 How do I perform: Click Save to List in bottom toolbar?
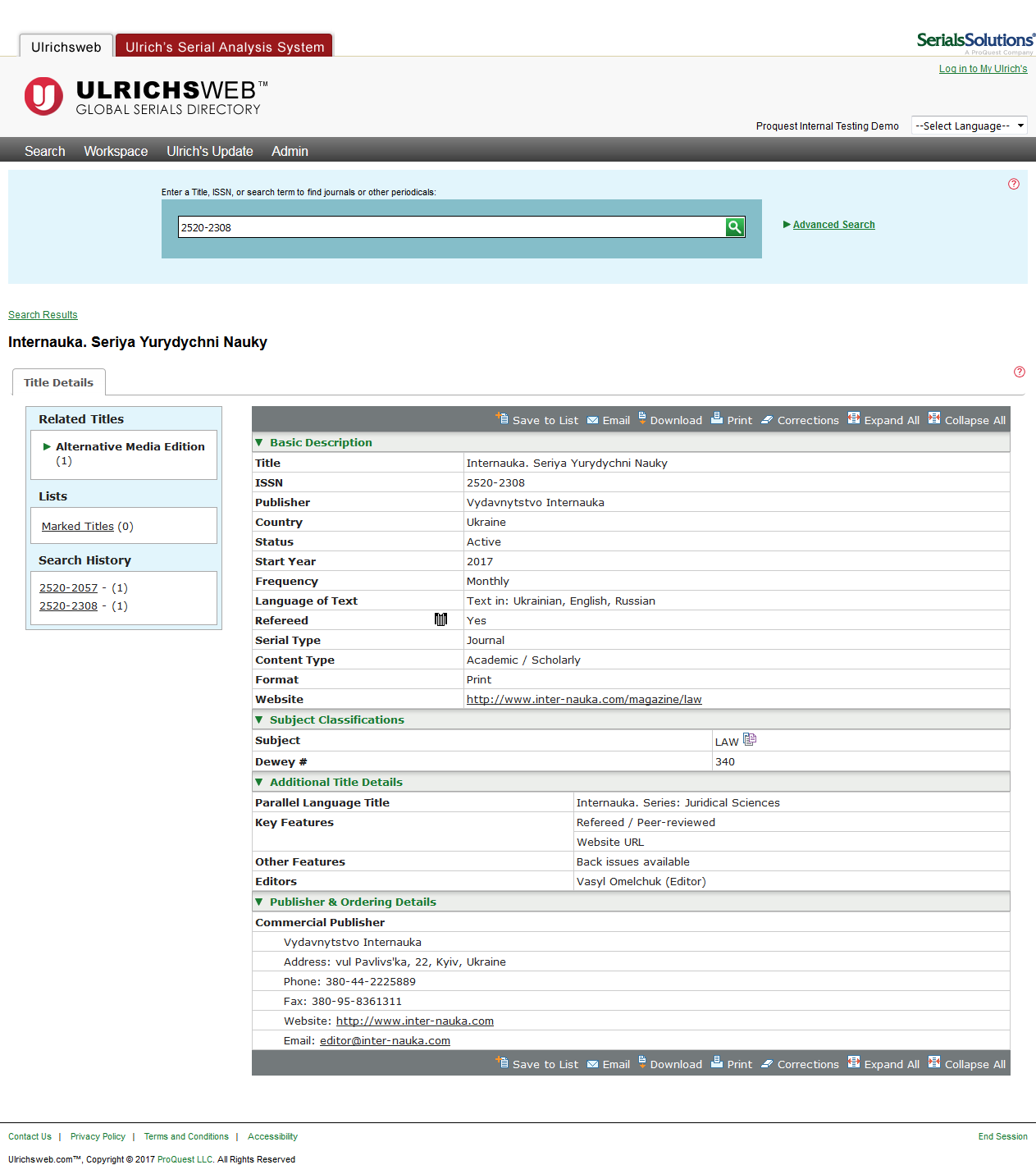coord(537,1063)
